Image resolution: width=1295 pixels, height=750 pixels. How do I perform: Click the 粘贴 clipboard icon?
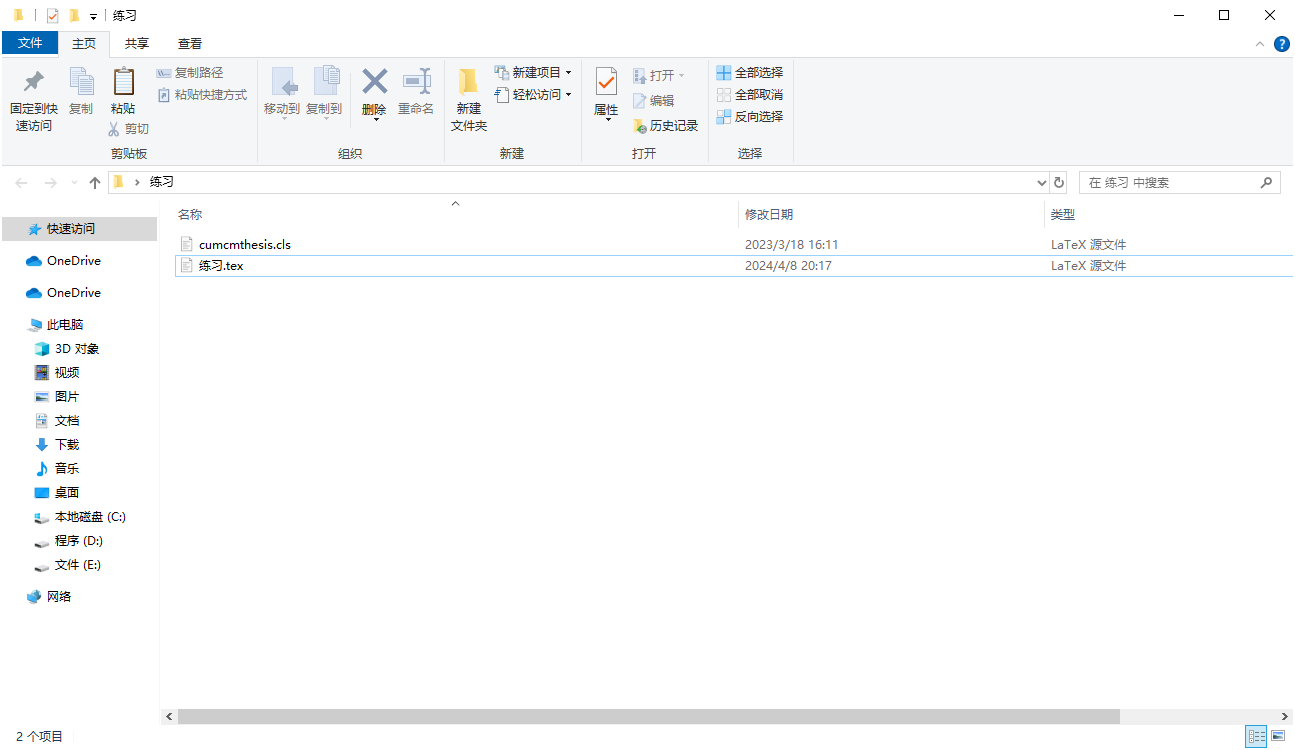[123, 82]
